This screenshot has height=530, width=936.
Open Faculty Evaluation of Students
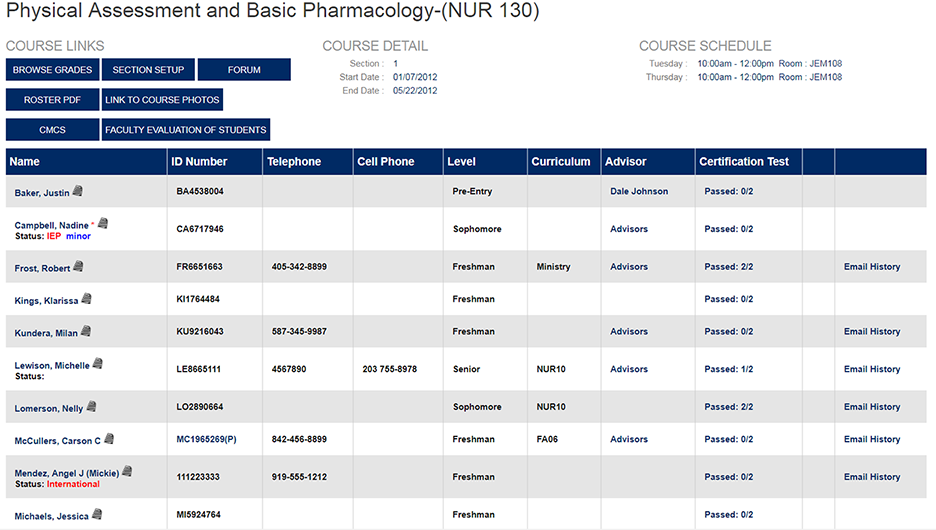point(186,130)
